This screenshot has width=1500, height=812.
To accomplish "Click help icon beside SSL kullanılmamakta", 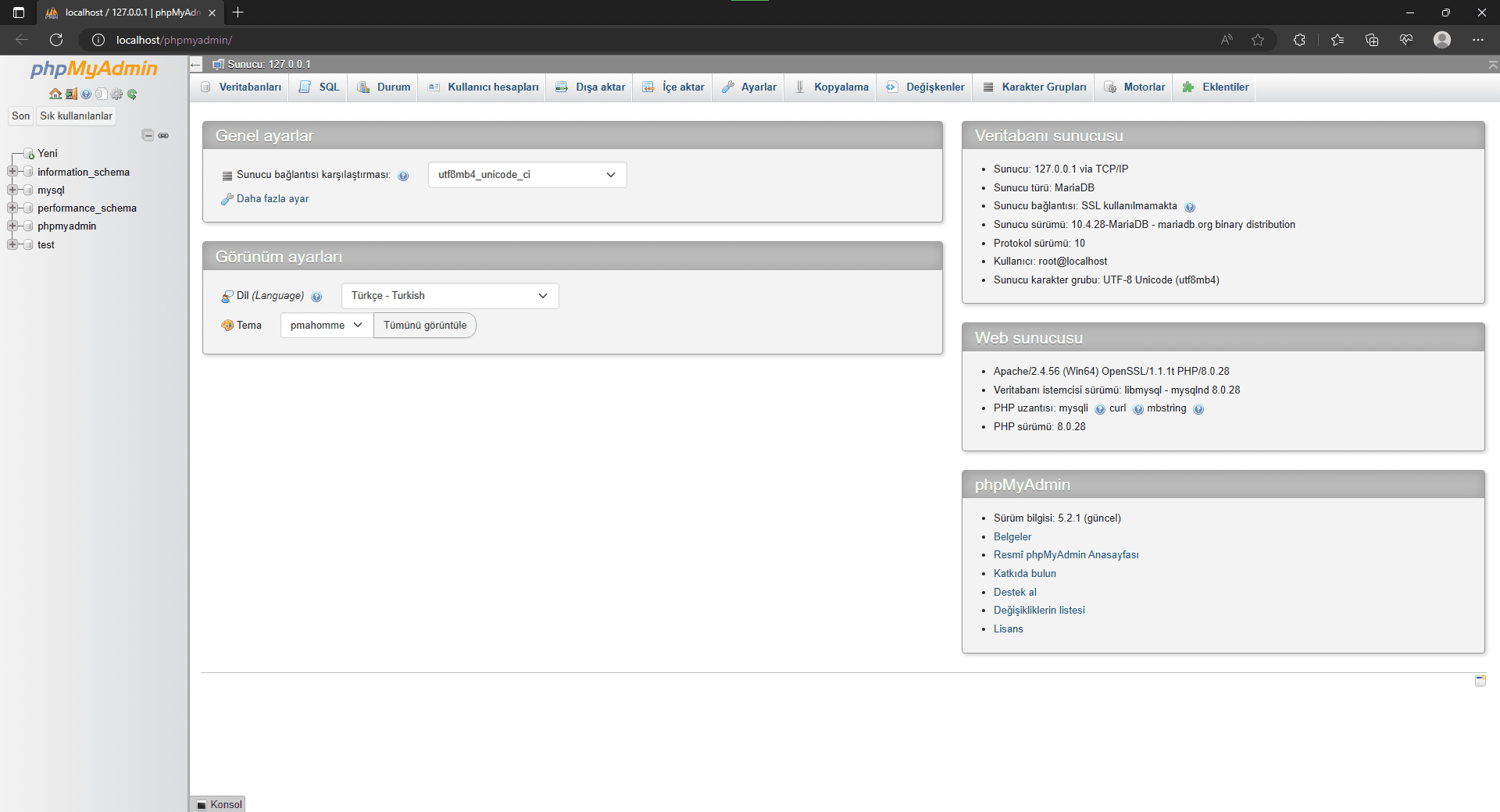I will coord(1189,207).
